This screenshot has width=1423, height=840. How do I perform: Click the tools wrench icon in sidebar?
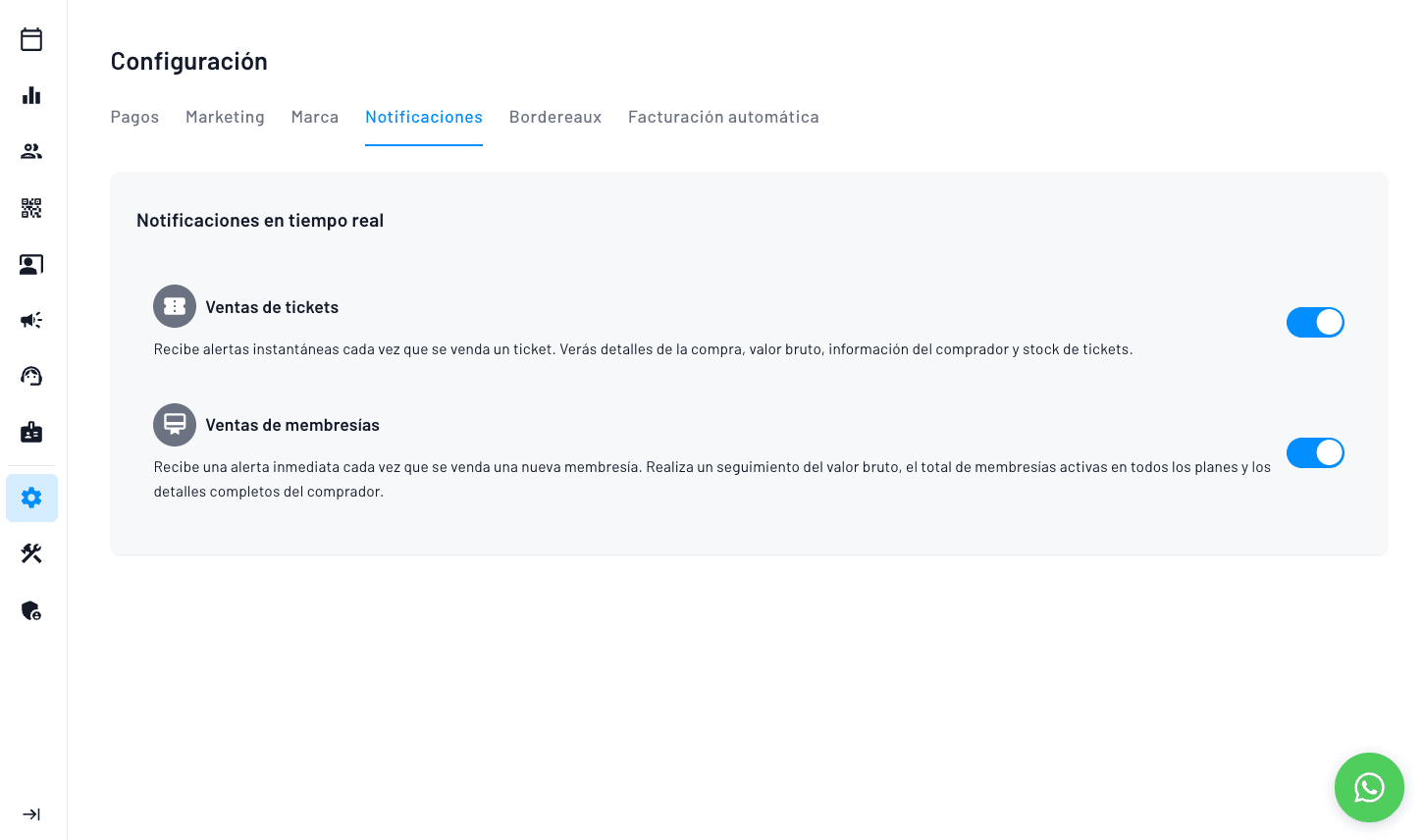click(31, 553)
